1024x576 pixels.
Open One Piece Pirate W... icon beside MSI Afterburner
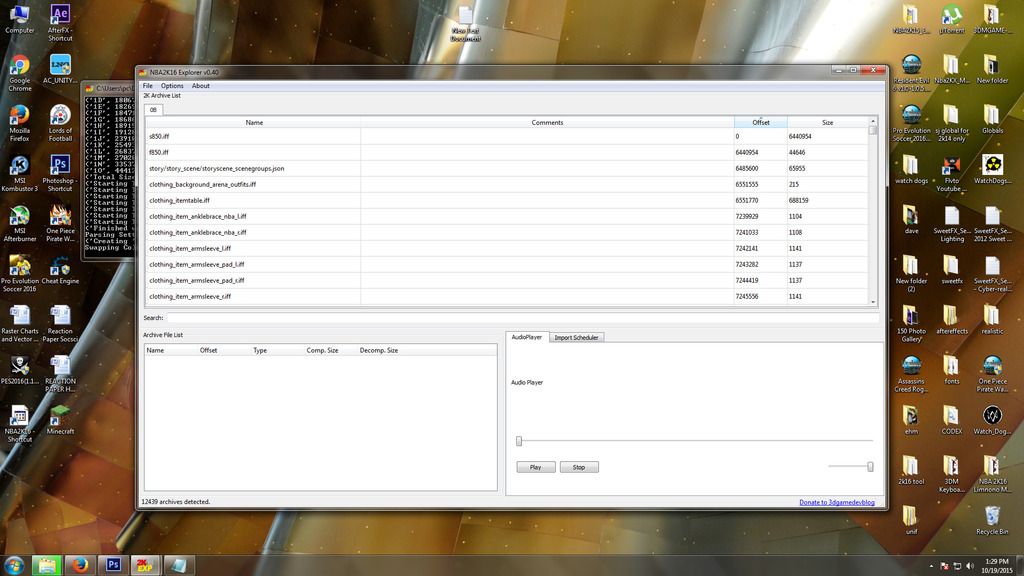(60, 224)
